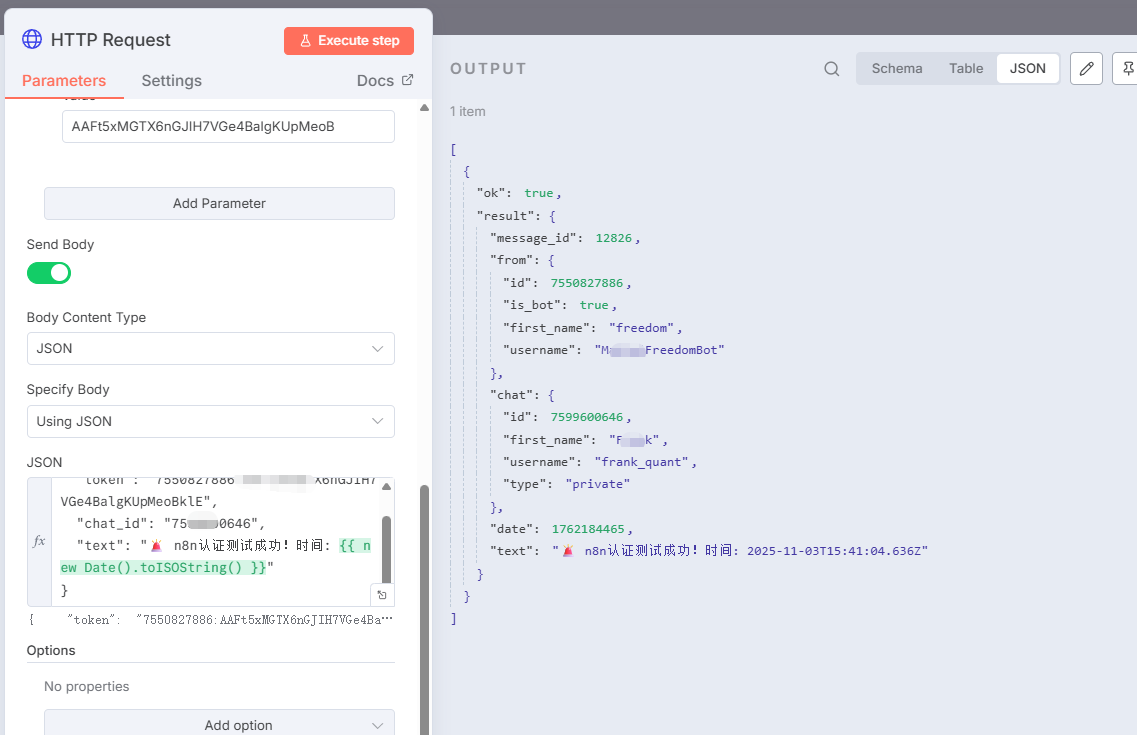Switch to the Settings tab
The height and width of the screenshot is (735, 1137).
171,81
